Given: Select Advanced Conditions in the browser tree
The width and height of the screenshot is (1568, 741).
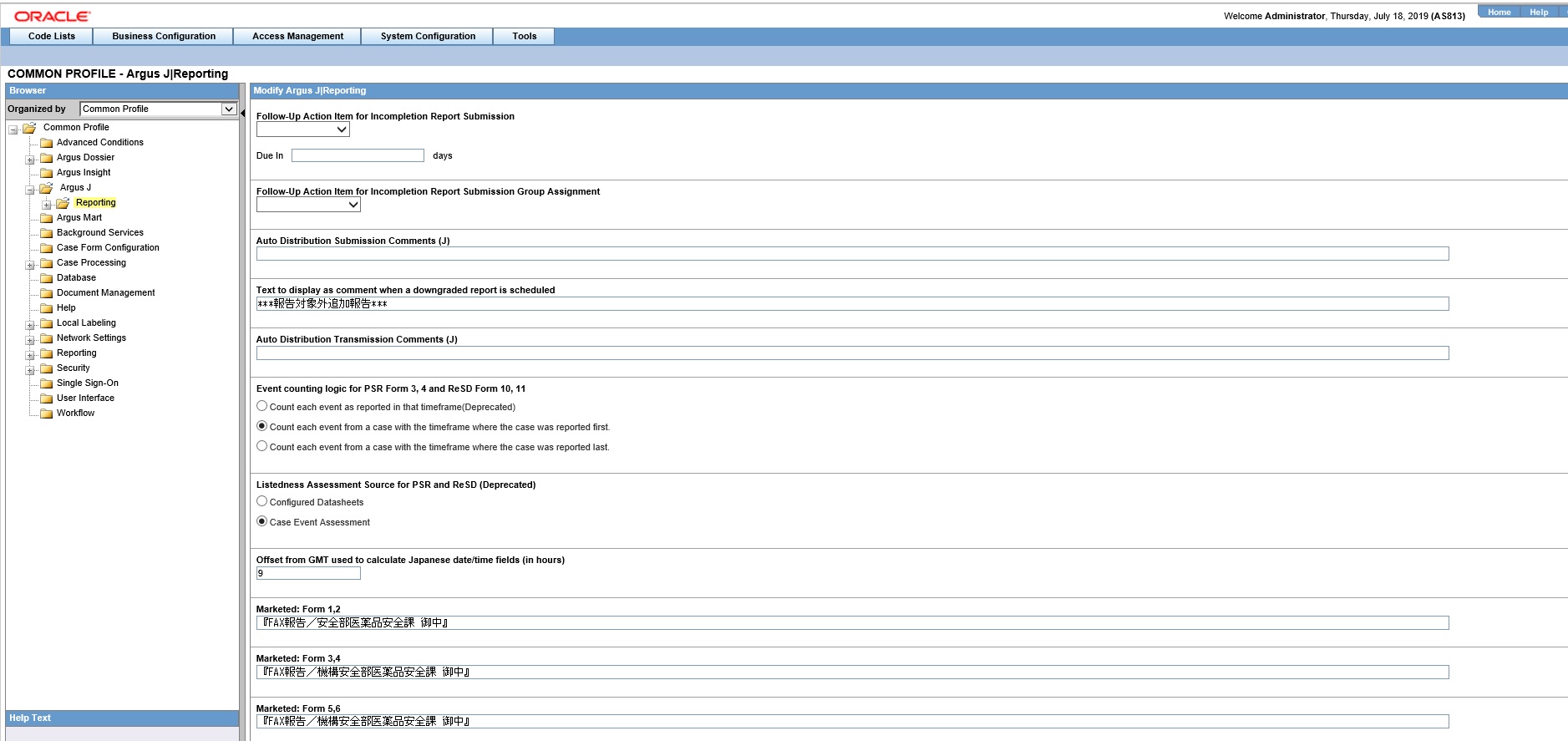Looking at the screenshot, I should click(x=100, y=142).
